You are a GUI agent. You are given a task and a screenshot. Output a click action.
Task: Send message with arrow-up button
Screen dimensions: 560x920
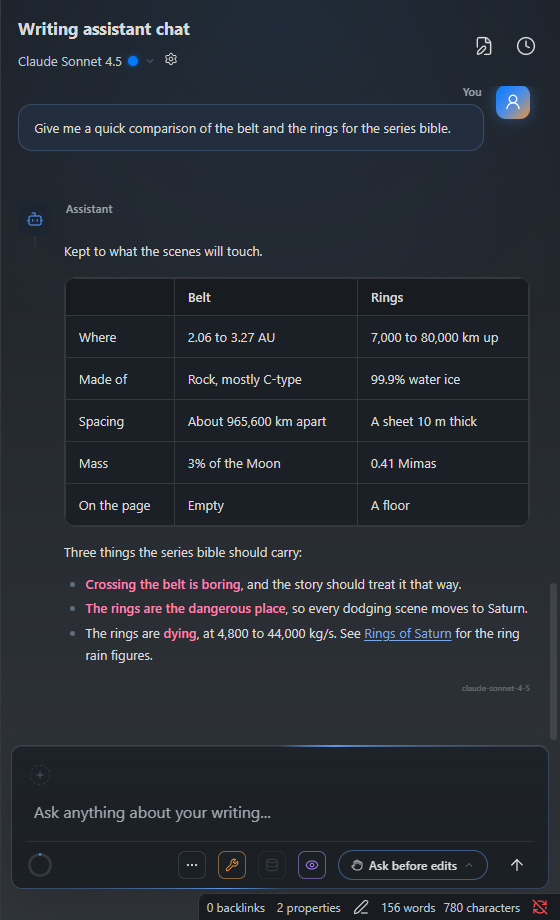coord(517,865)
